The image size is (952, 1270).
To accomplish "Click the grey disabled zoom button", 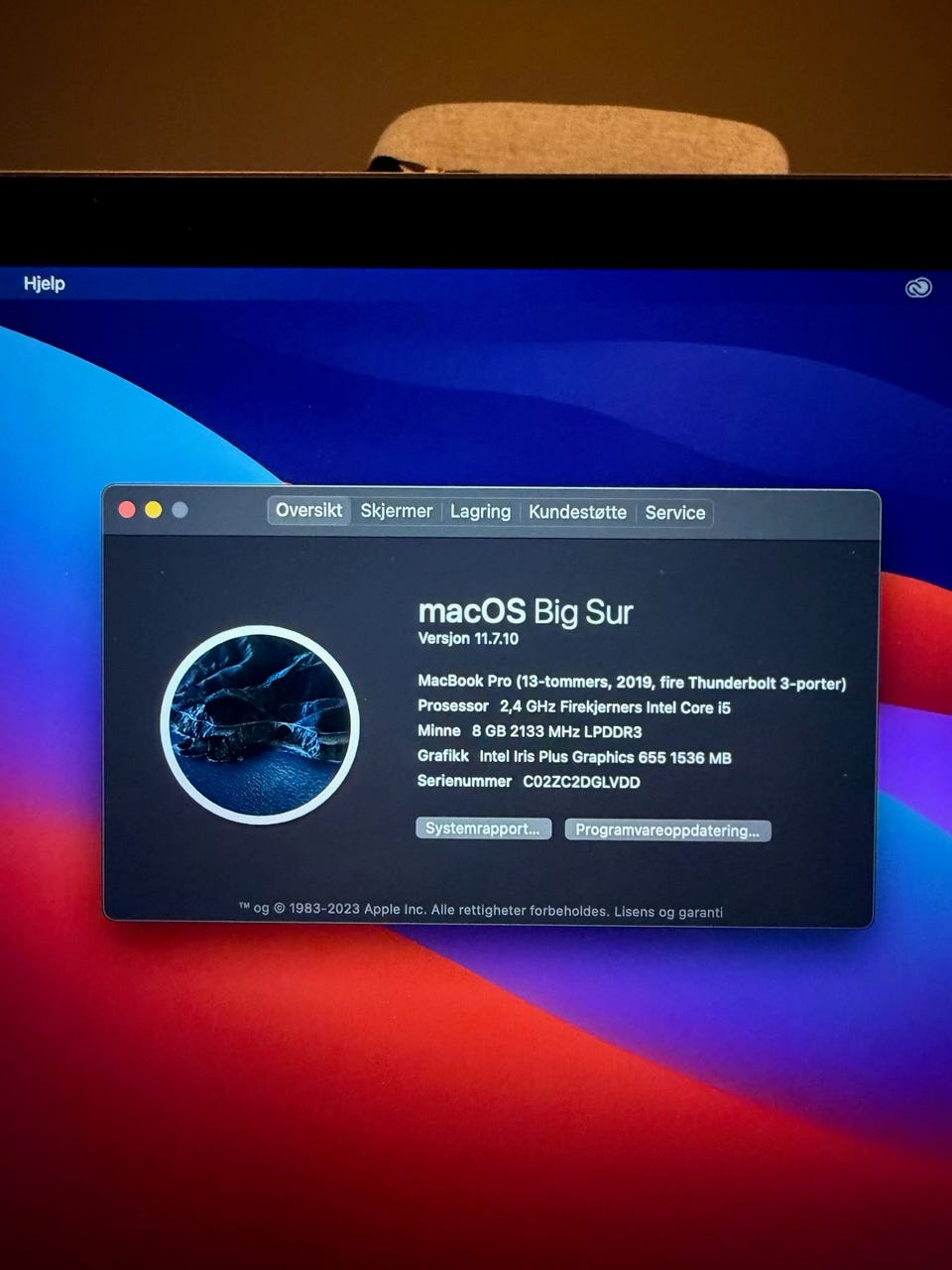I will pyautogui.click(x=179, y=510).
